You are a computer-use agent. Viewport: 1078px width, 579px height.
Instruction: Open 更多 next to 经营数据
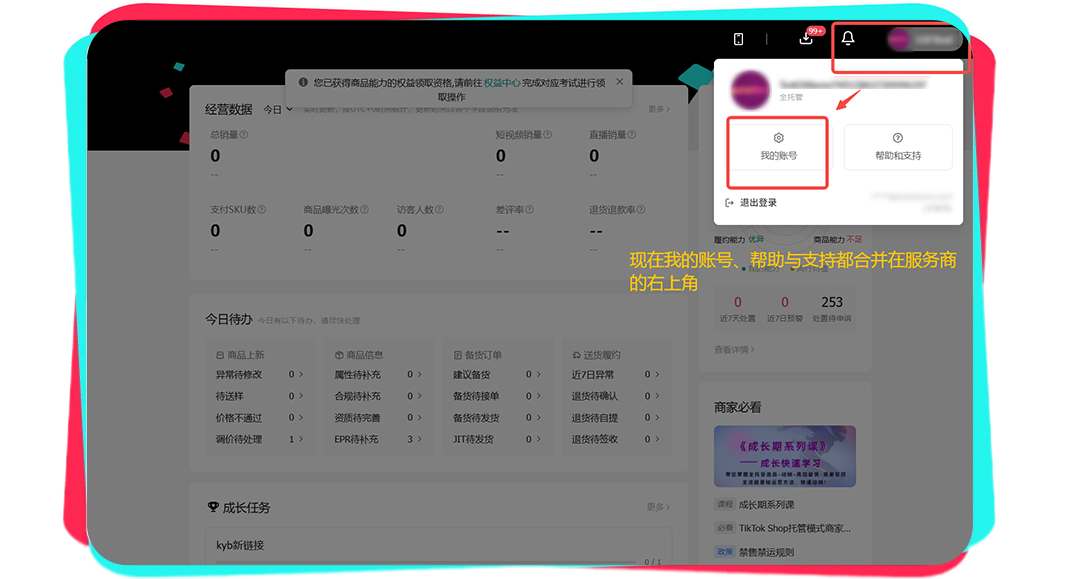(x=658, y=110)
